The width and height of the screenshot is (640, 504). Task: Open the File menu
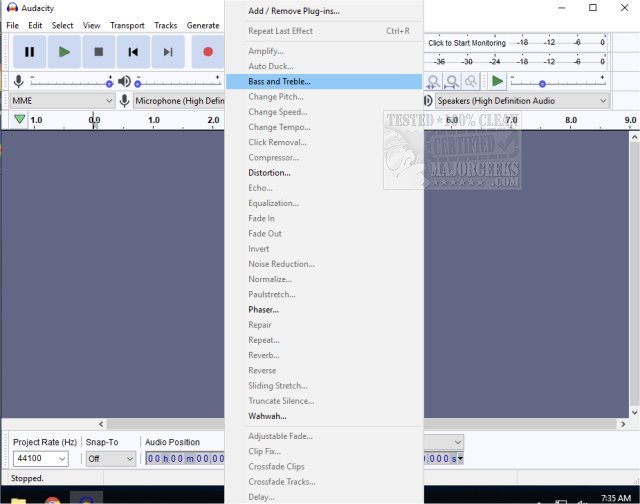(13, 25)
